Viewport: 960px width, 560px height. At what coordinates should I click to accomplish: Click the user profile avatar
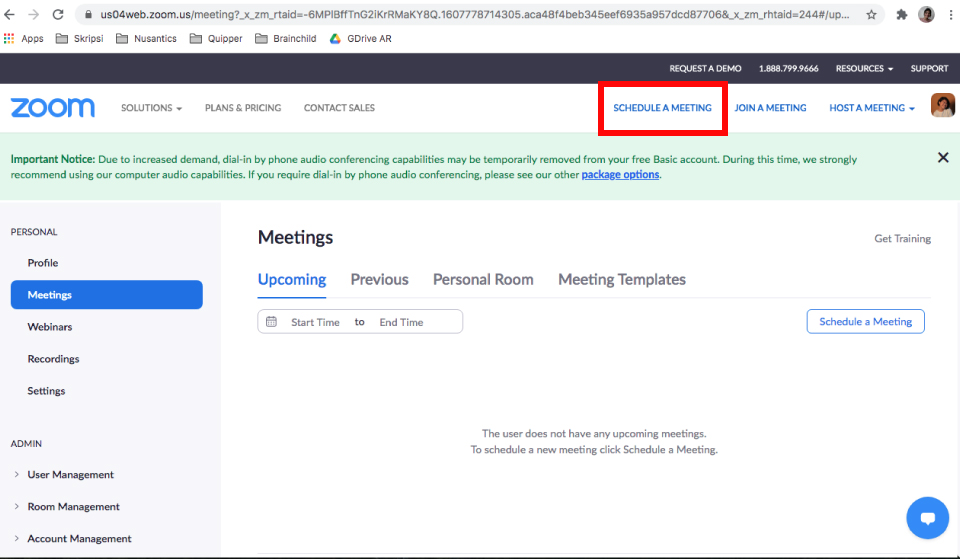942,106
